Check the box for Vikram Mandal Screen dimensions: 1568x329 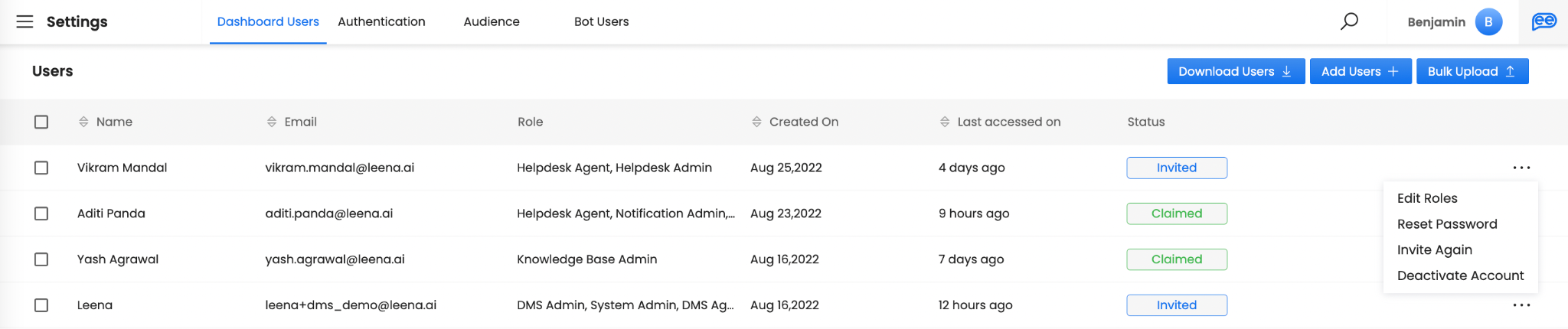(x=41, y=168)
